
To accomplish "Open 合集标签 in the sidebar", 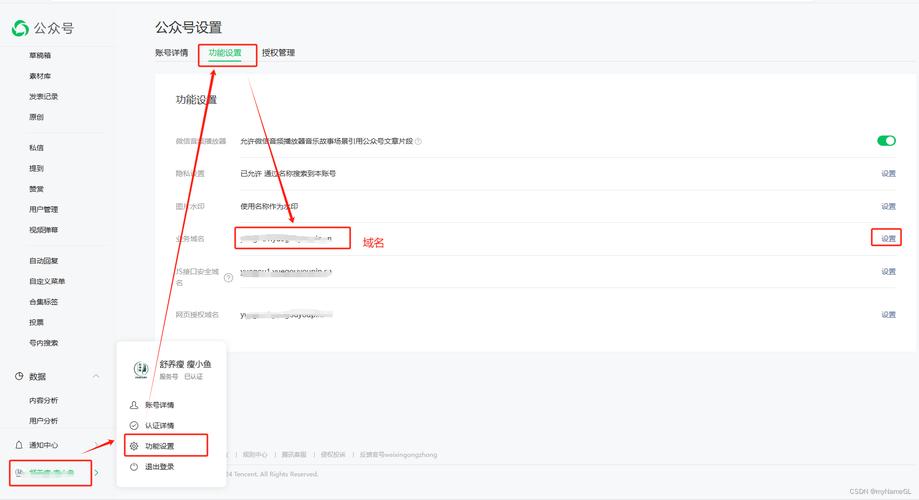I will (x=43, y=302).
